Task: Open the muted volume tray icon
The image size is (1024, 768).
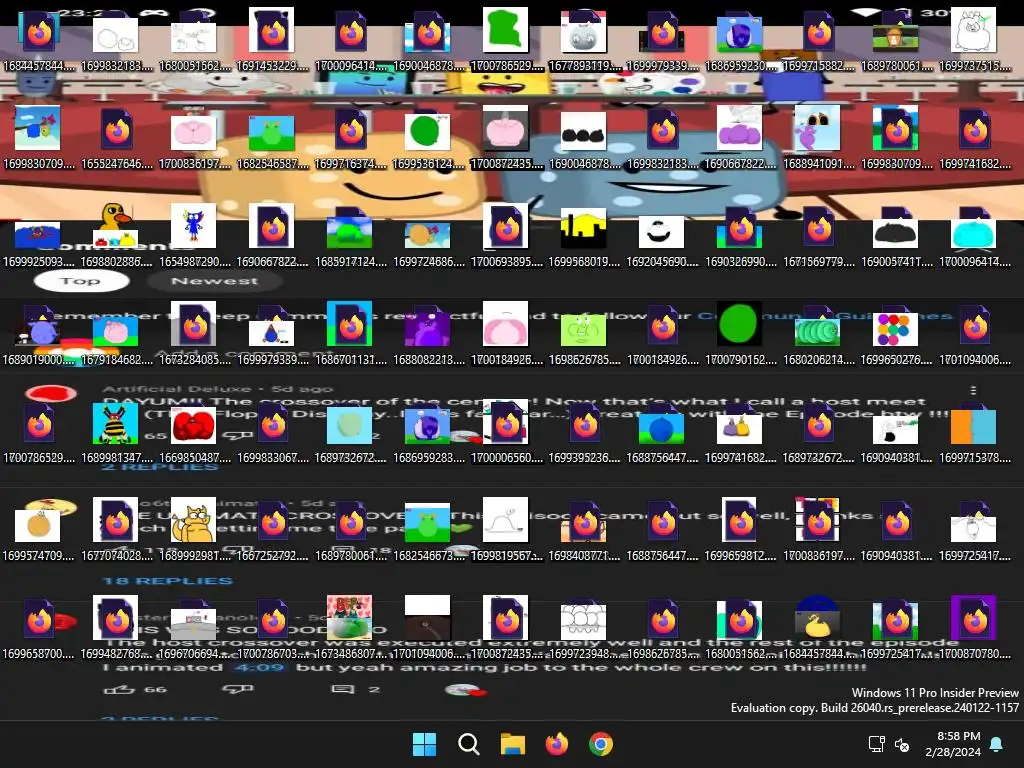Action: click(902, 744)
